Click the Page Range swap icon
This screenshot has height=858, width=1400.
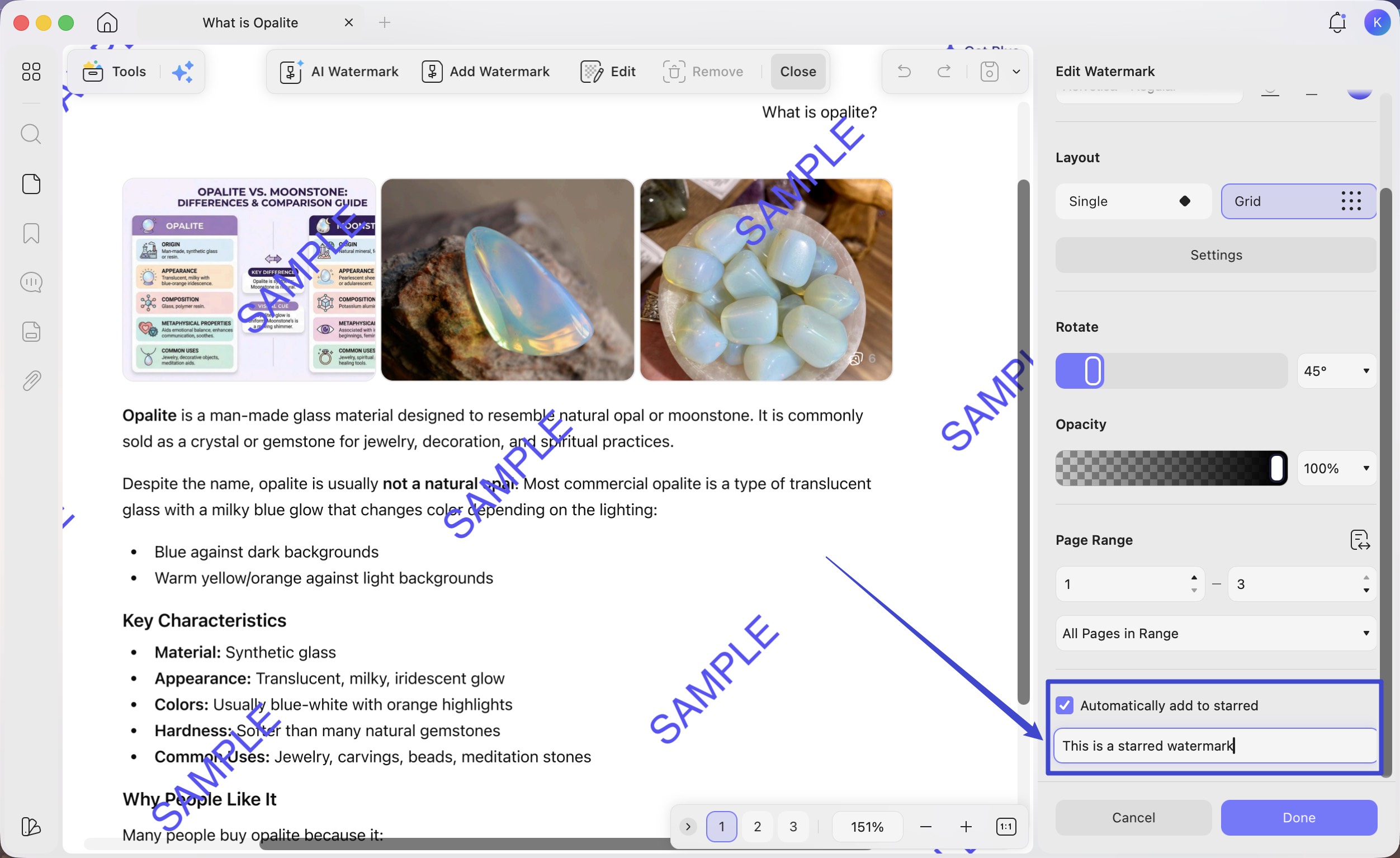click(1360, 540)
